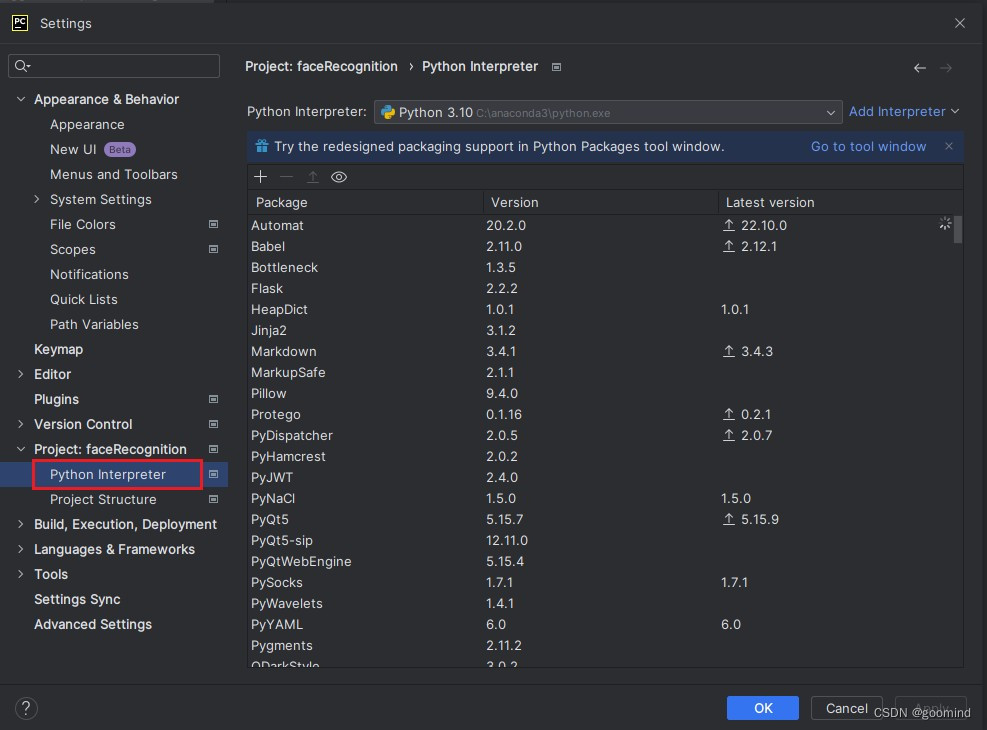Select Keymap in settings tree
The image size is (987, 730).
[59, 349]
